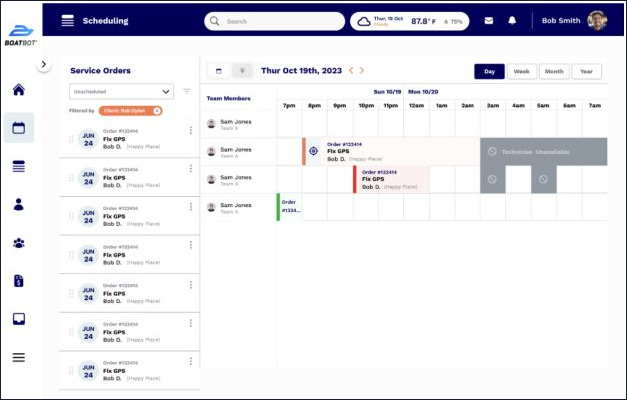Click the Service Orders heading

tap(100, 71)
